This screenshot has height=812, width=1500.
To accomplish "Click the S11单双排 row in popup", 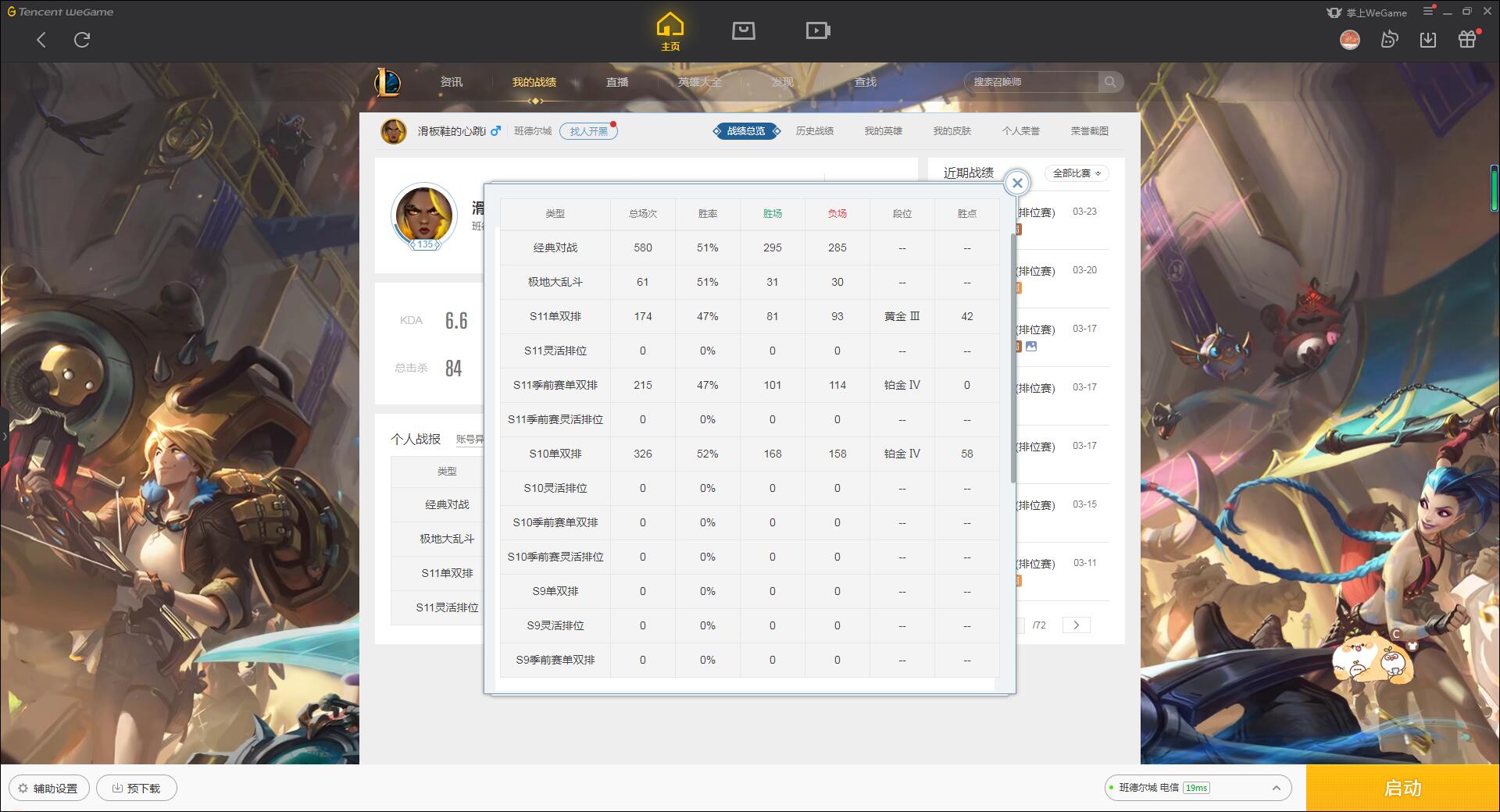I will point(750,316).
